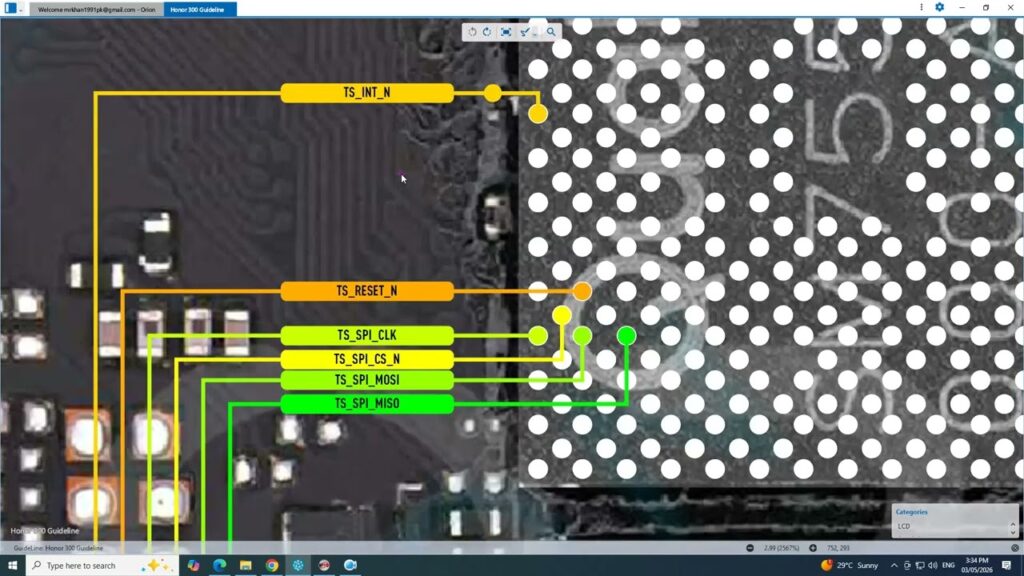Image resolution: width=1024 pixels, height=576 pixels.
Task: Switch to the Honor 300 Guideline tab
Action: pos(199,10)
